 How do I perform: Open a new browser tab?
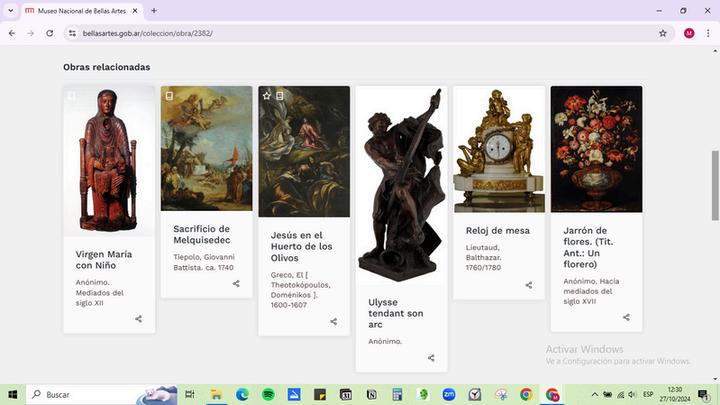154,11
